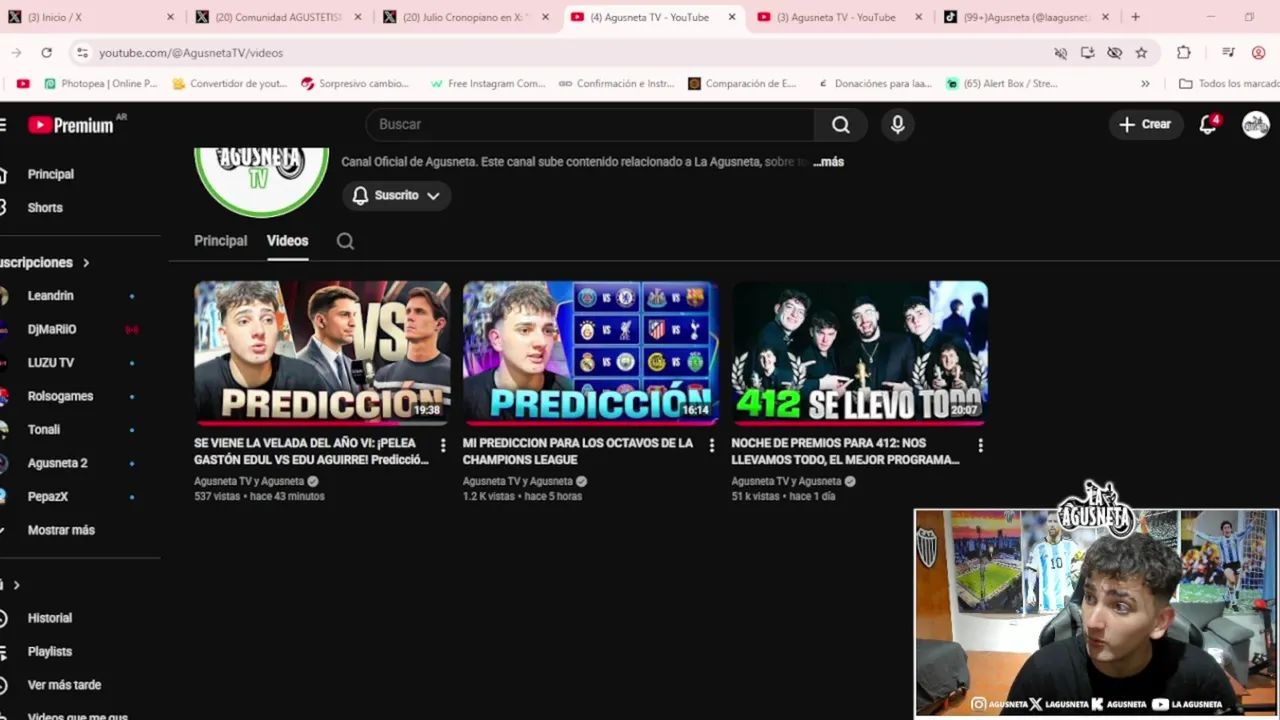Open the (65) Alert Box bookmark
The image size is (1280, 720).
click(1002, 84)
